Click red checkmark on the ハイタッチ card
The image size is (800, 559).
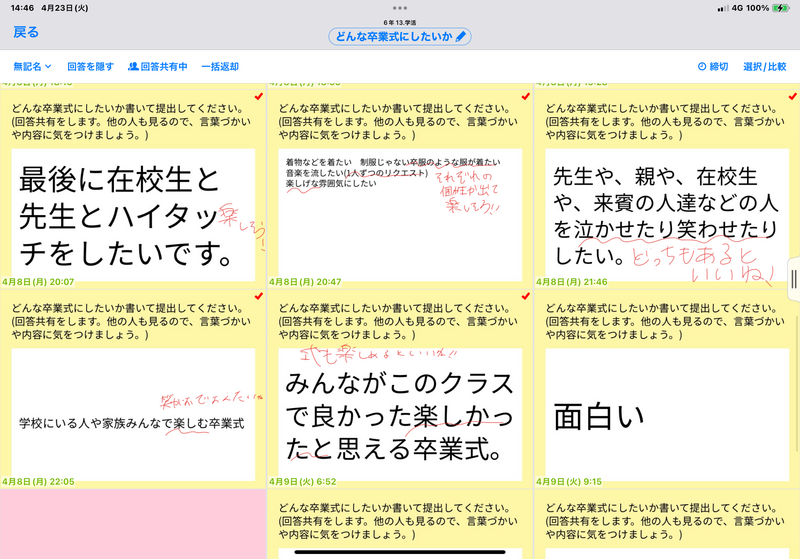click(x=259, y=96)
